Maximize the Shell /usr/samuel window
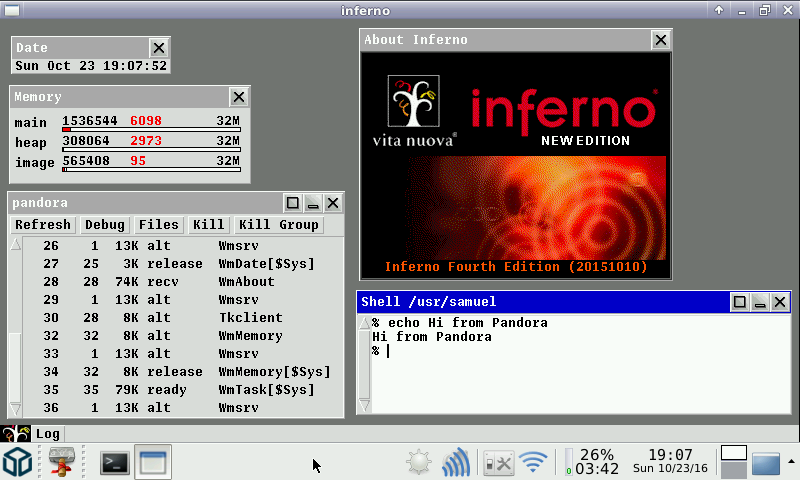 click(x=740, y=302)
